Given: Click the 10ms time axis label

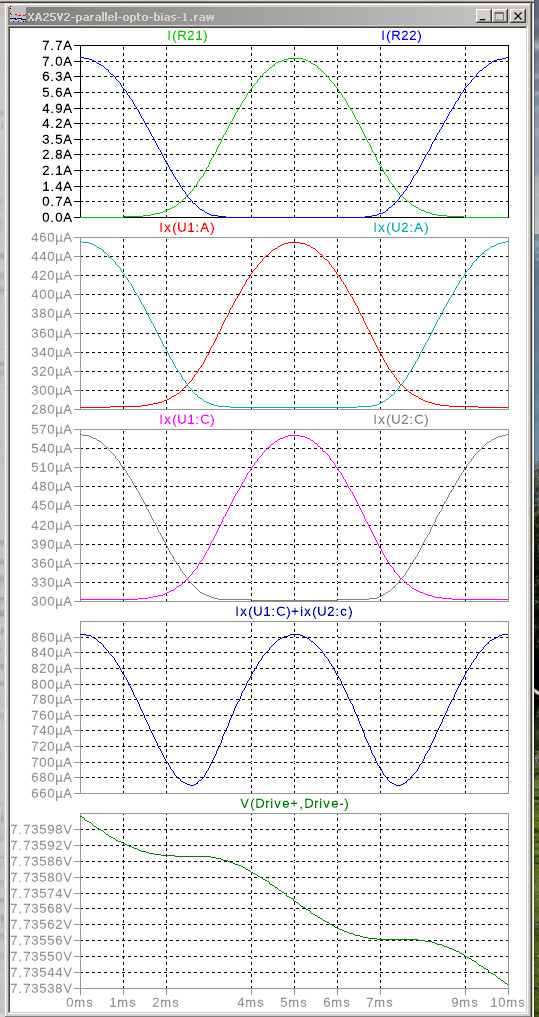Looking at the screenshot, I should tap(508, 1003).
